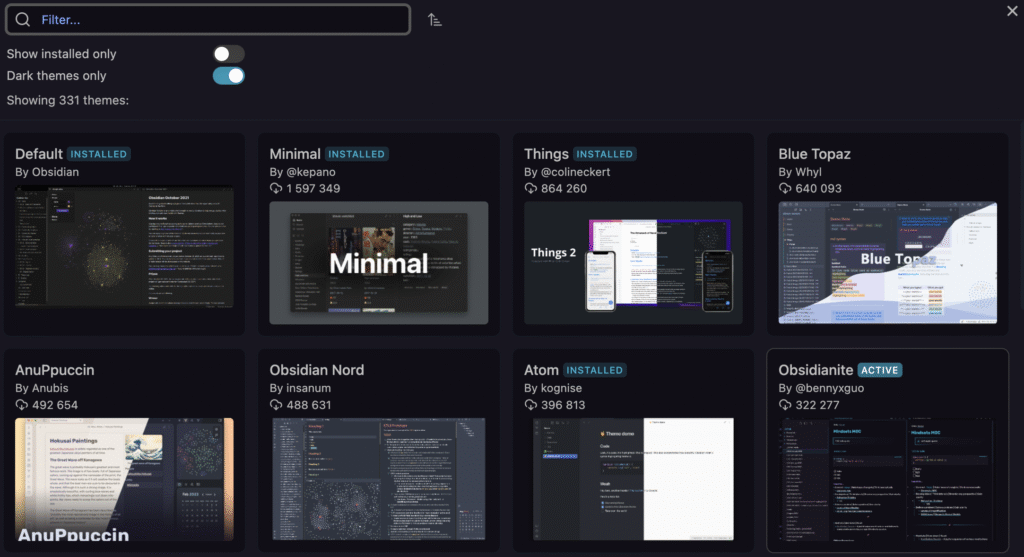Click 'By Anubis' author text
The width and height of the screenshot is (1024, 557).
(42, 388)
